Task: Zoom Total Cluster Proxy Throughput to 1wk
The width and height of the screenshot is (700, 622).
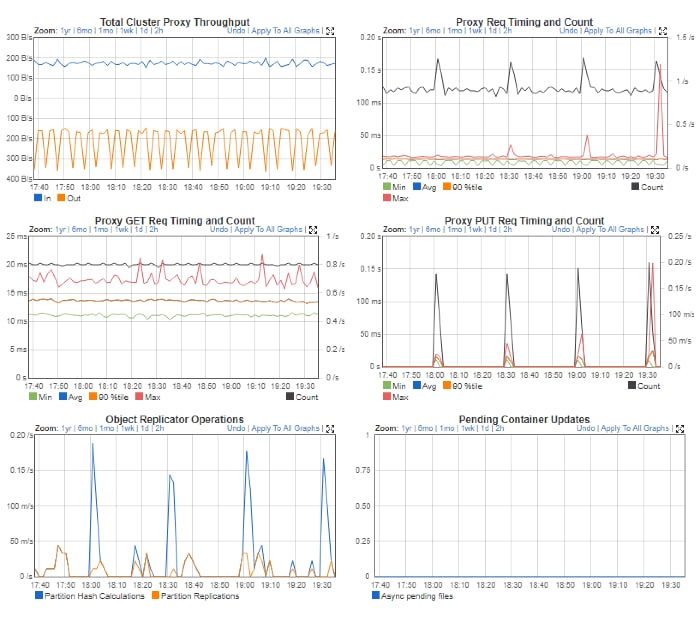Action: 127,30
